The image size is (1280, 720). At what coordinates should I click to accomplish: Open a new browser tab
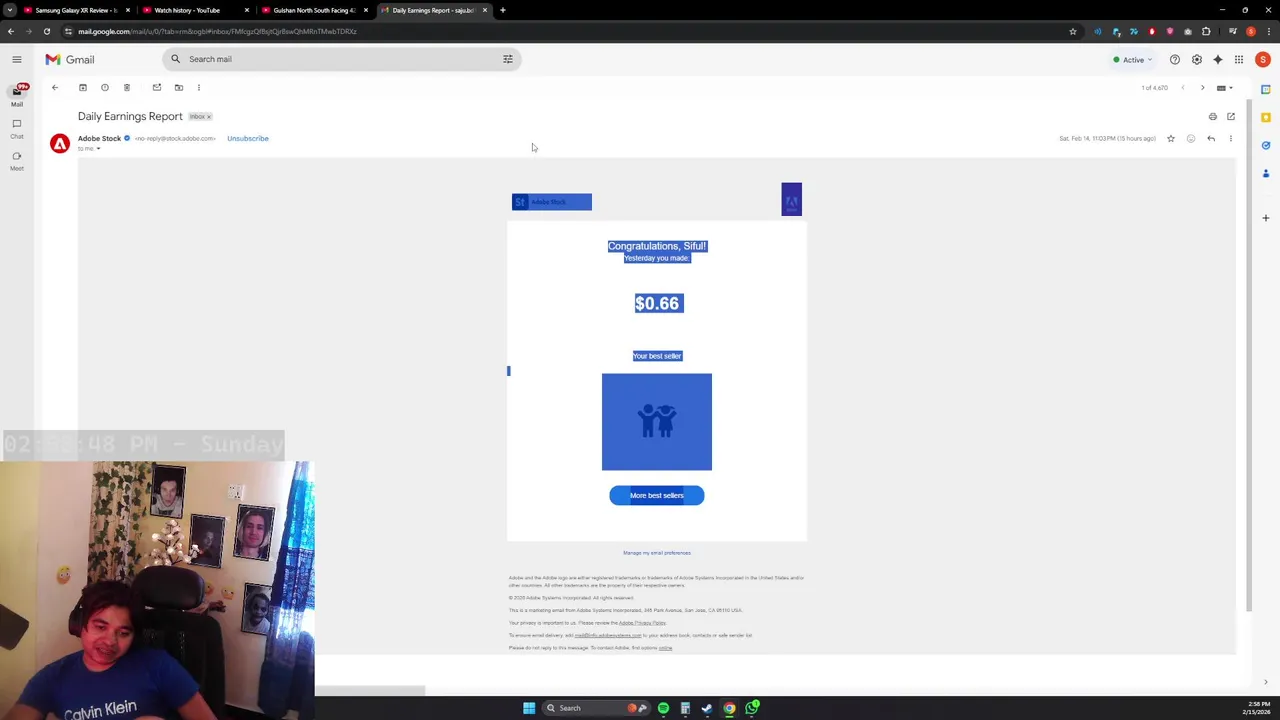503,10
